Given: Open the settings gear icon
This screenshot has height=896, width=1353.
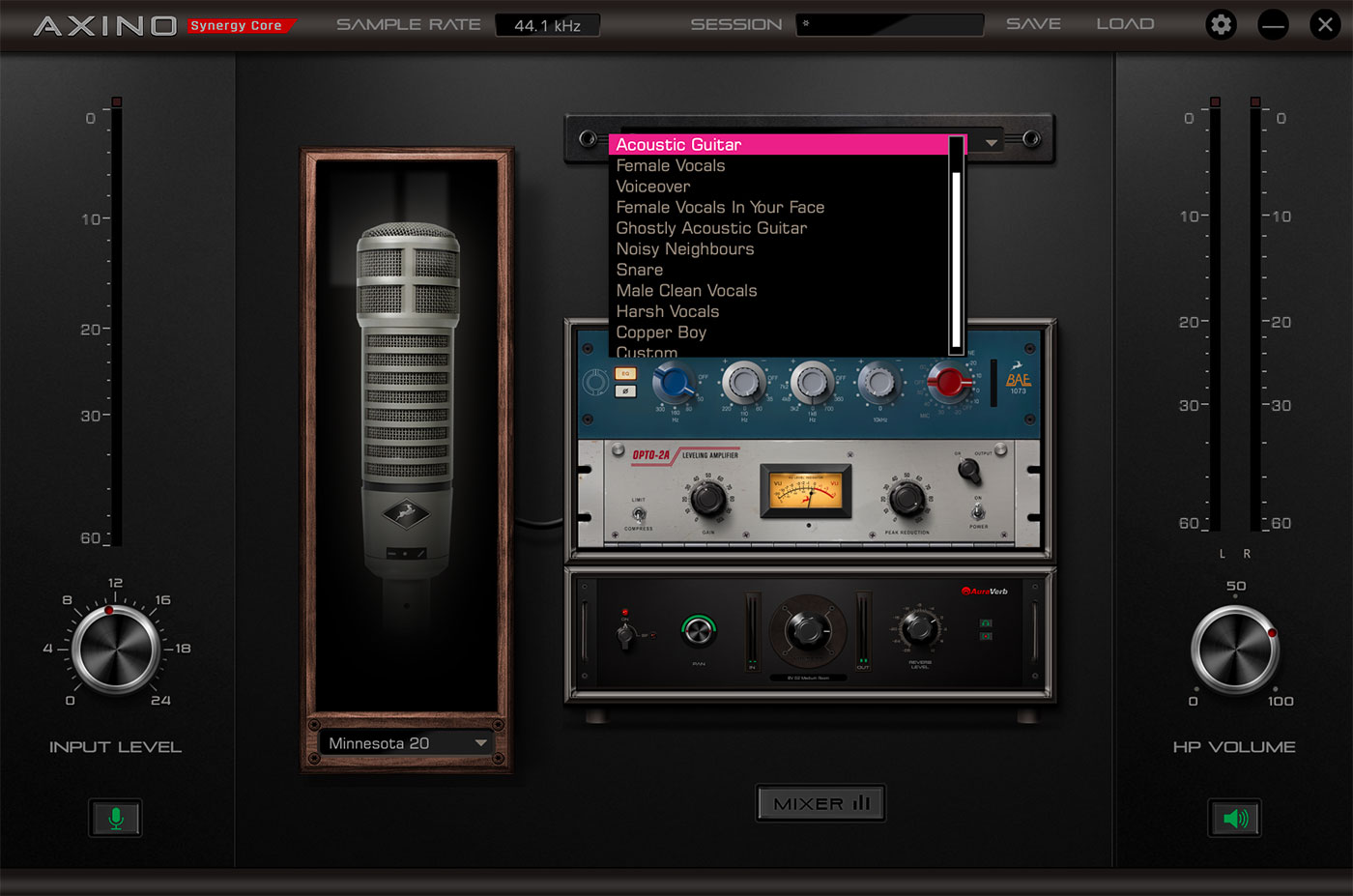Looking at the screenshot, I should (1221, 25).
